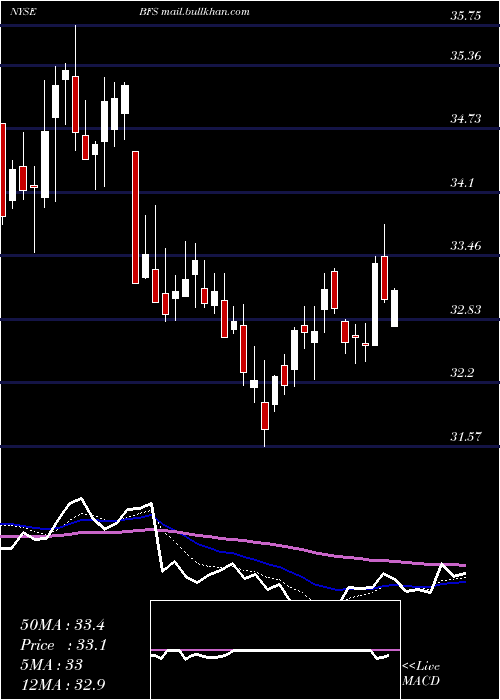Click the 50MA : 33.4 readout
The image size is (500, 700).
[x=62, y=625]
